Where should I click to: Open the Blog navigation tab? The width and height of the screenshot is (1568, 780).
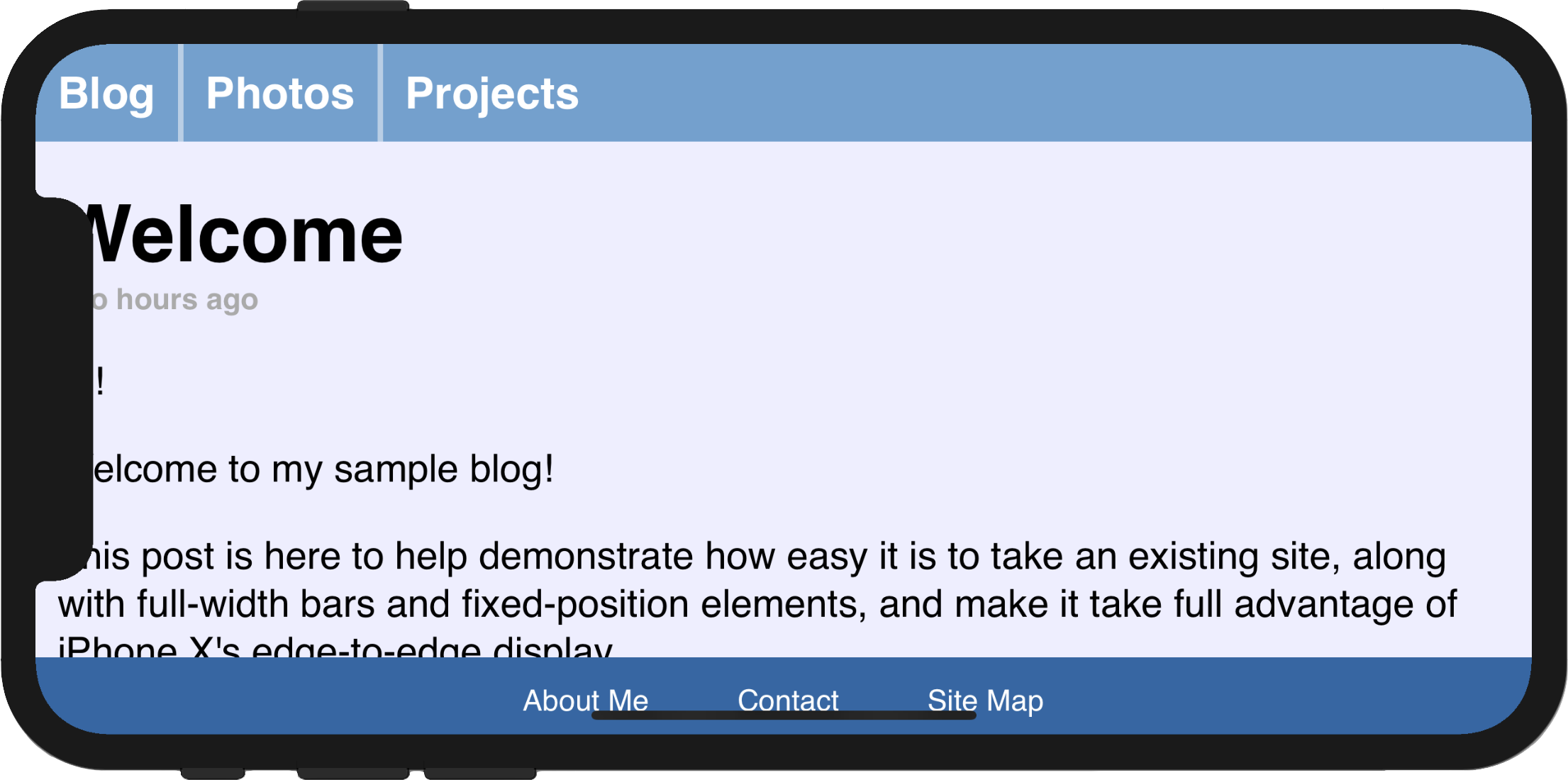tap(106, 93)
